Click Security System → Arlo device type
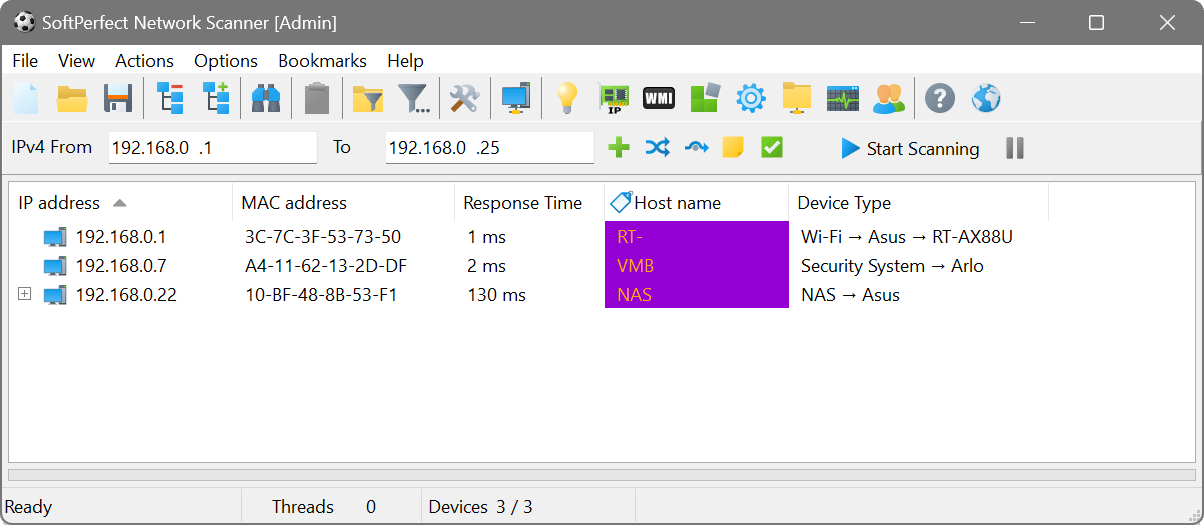The height and width of the screenshot is (525, 1204). pos(892,266)
